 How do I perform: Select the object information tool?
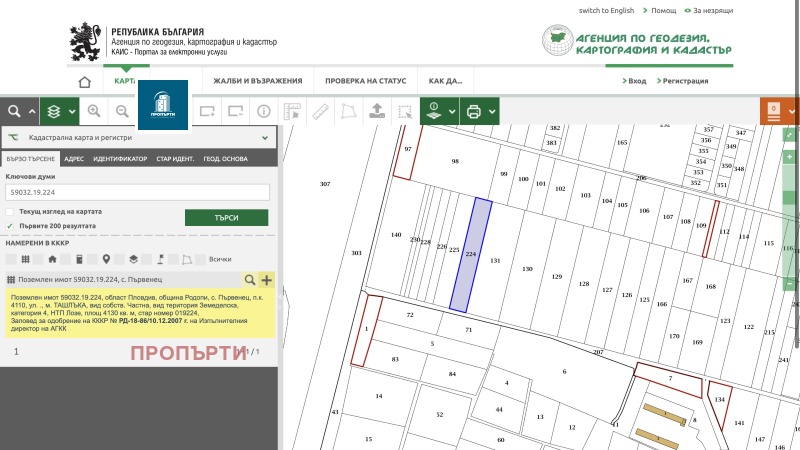[x=264, y=111]
